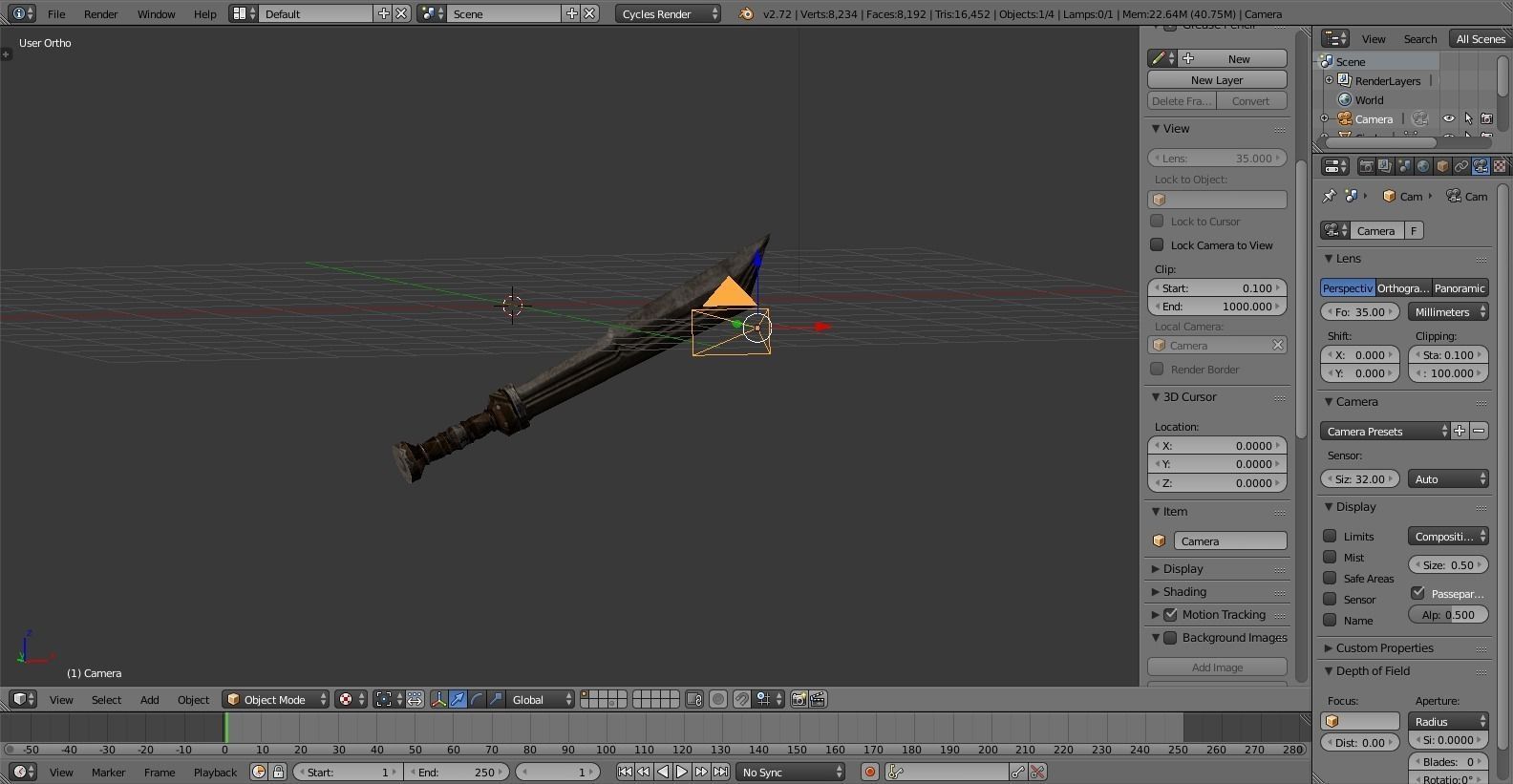Select the Orthographic lens type

[x=1403, y=287]
